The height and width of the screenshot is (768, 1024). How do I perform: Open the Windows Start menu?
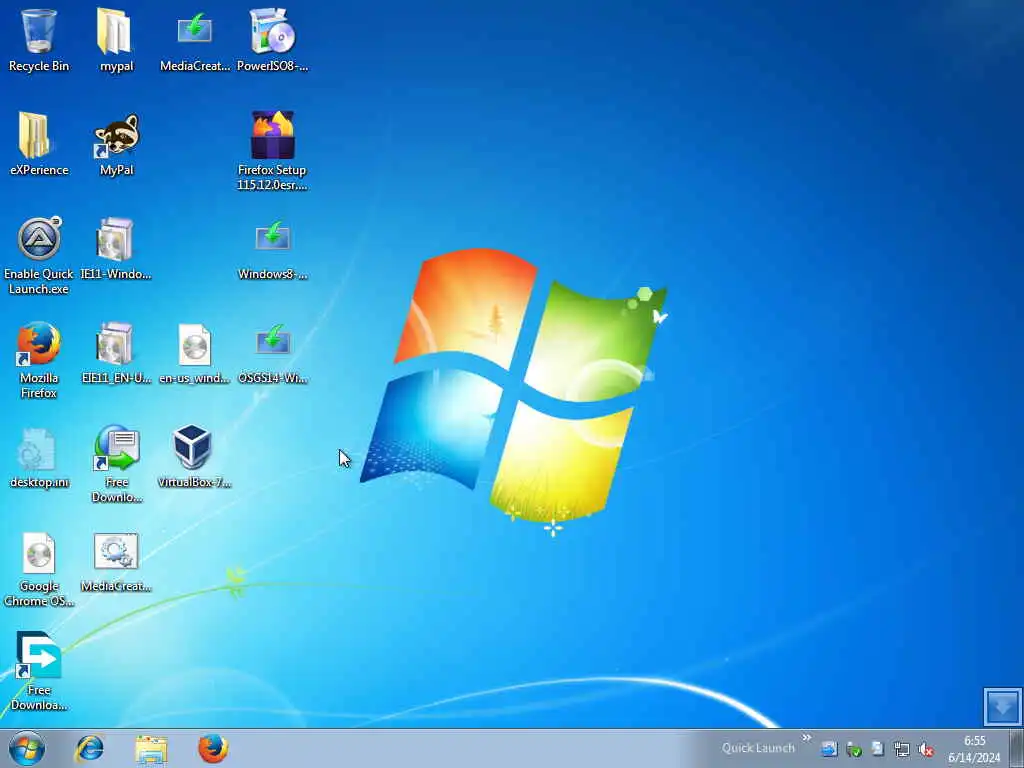click(27, 748)
